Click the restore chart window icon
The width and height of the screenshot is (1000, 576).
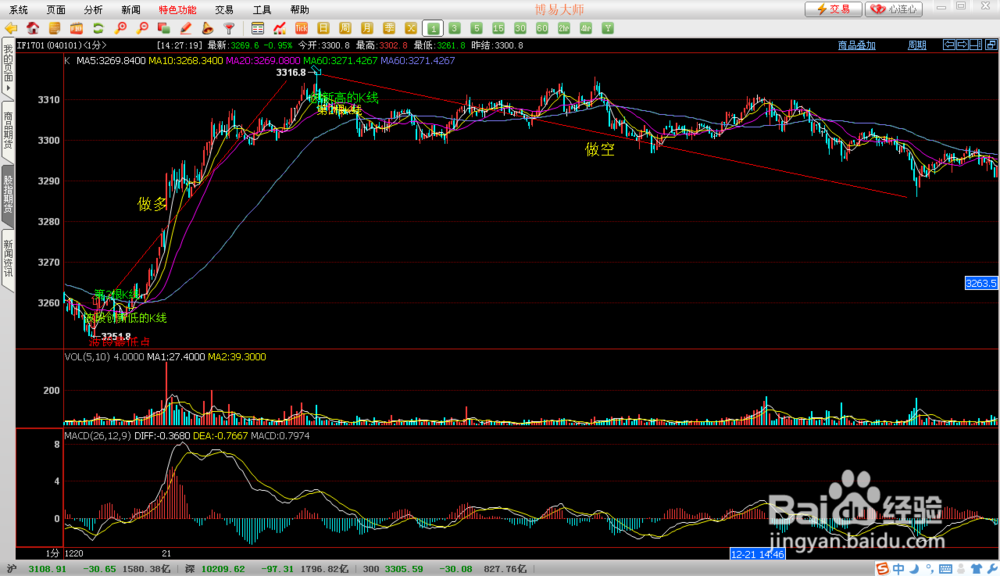991,45
